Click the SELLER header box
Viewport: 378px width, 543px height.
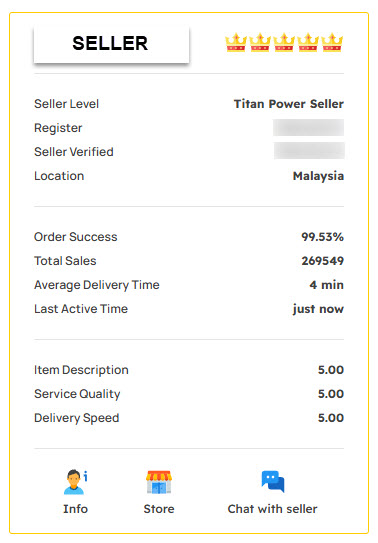point(111,44)
